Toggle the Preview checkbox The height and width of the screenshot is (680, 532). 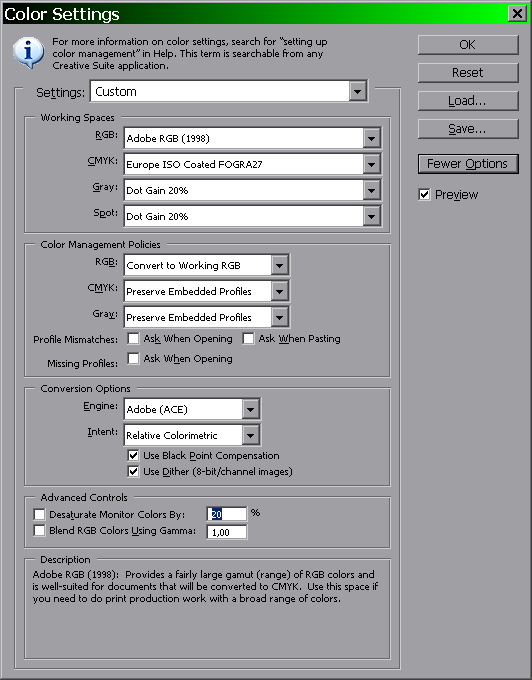click(x=424, y=194)
